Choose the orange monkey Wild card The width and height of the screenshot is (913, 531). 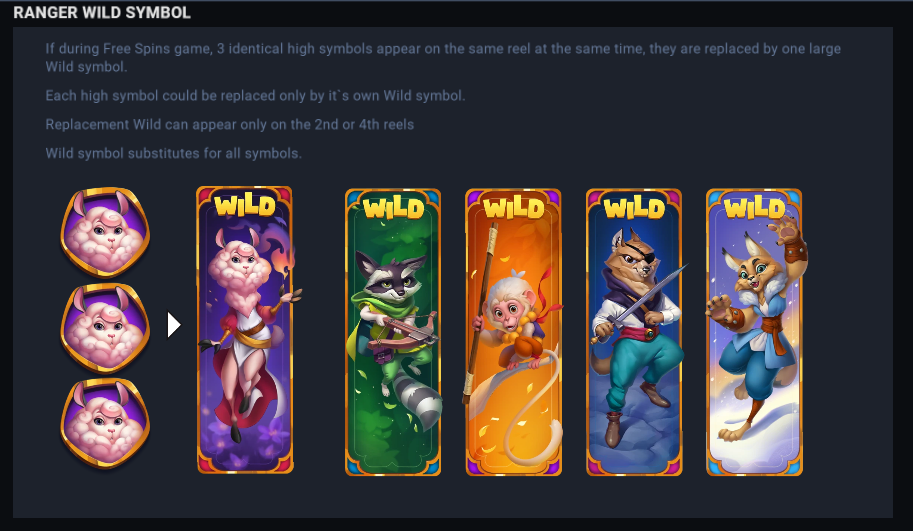(x=514, y=332)
